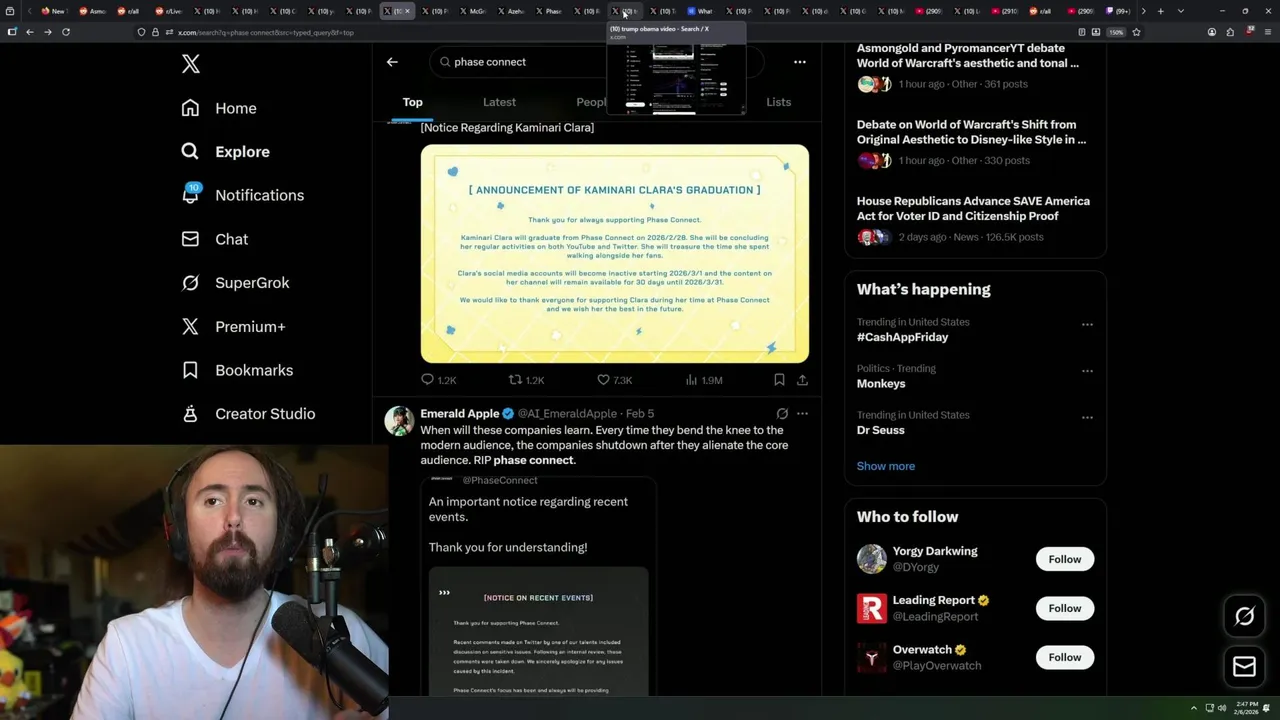Follow Overwatch
Screen dimensions: 1280x720
[1065, 657]
